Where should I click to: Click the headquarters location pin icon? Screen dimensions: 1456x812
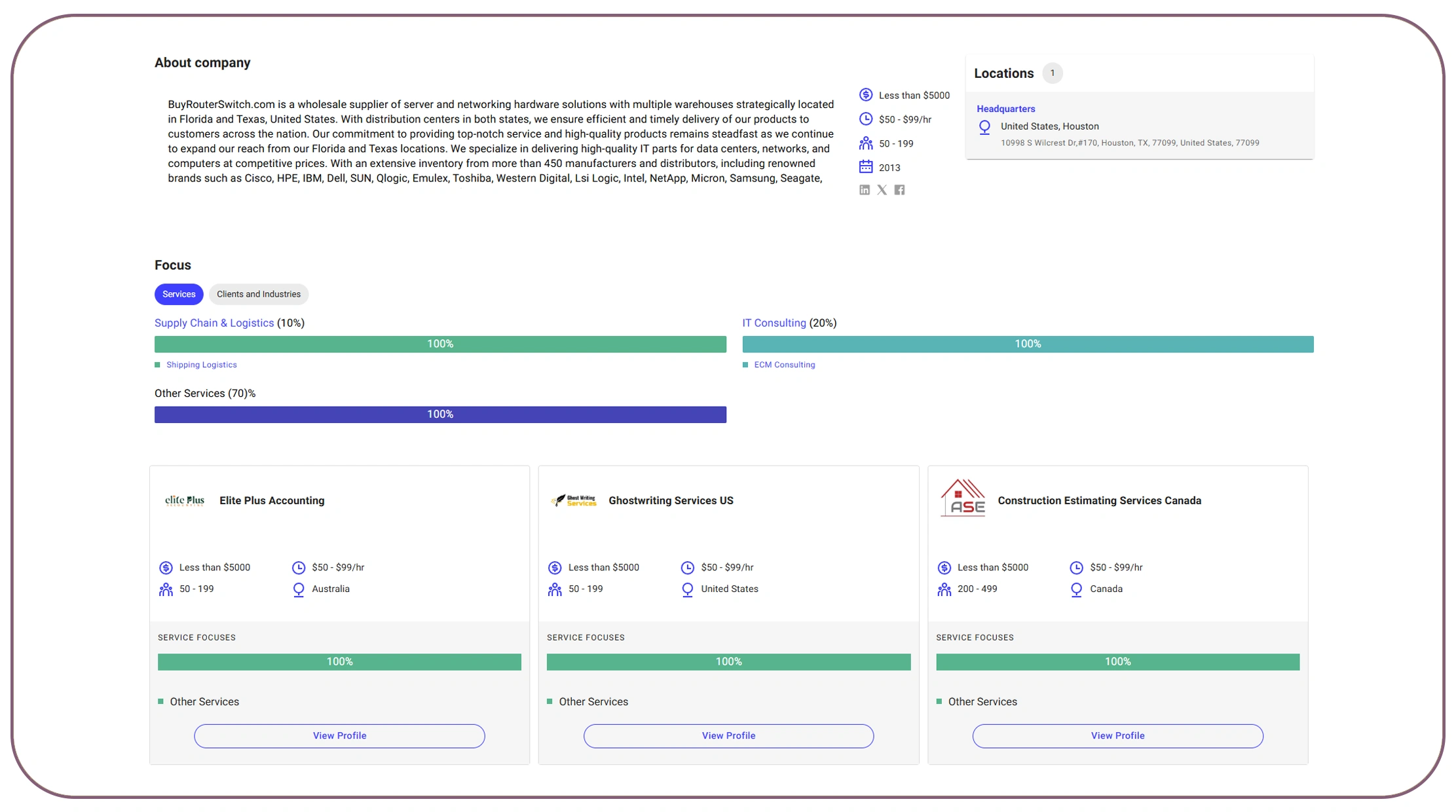984,127
